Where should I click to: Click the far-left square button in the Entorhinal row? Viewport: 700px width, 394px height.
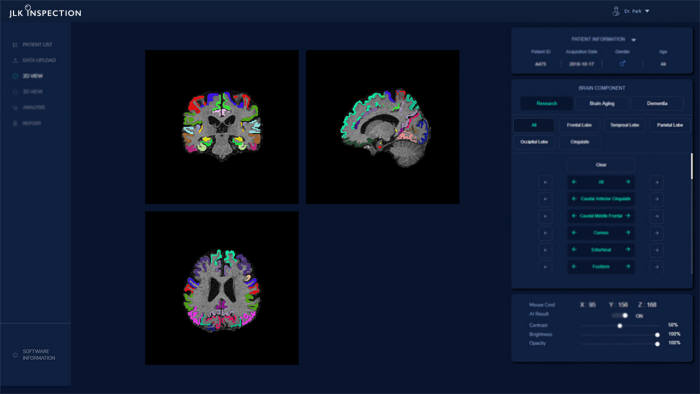545,250
